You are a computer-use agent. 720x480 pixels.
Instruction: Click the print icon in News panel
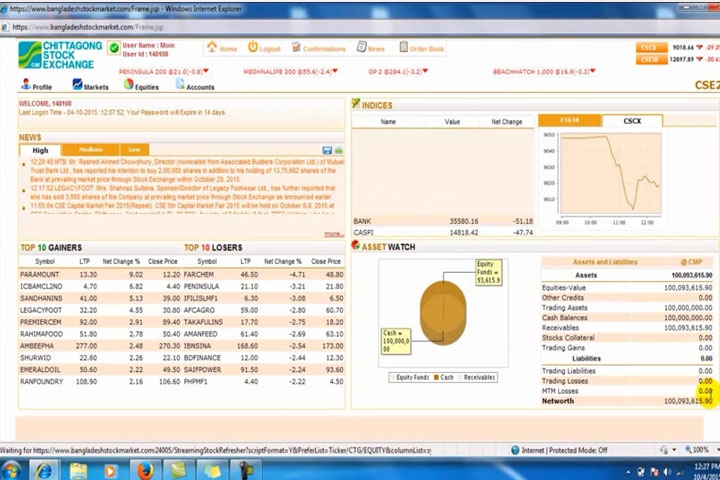(x=338, y=150)
